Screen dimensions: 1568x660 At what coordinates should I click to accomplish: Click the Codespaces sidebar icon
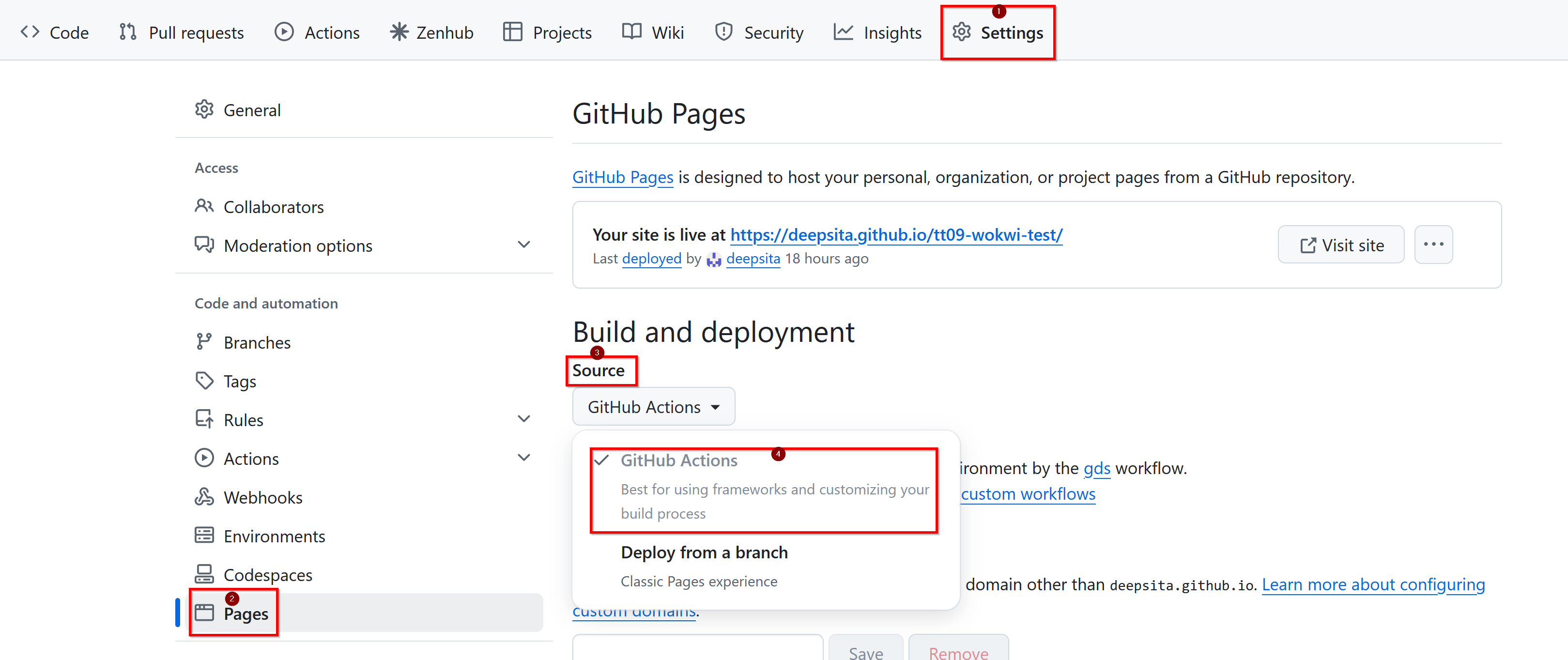pos(204,574)
